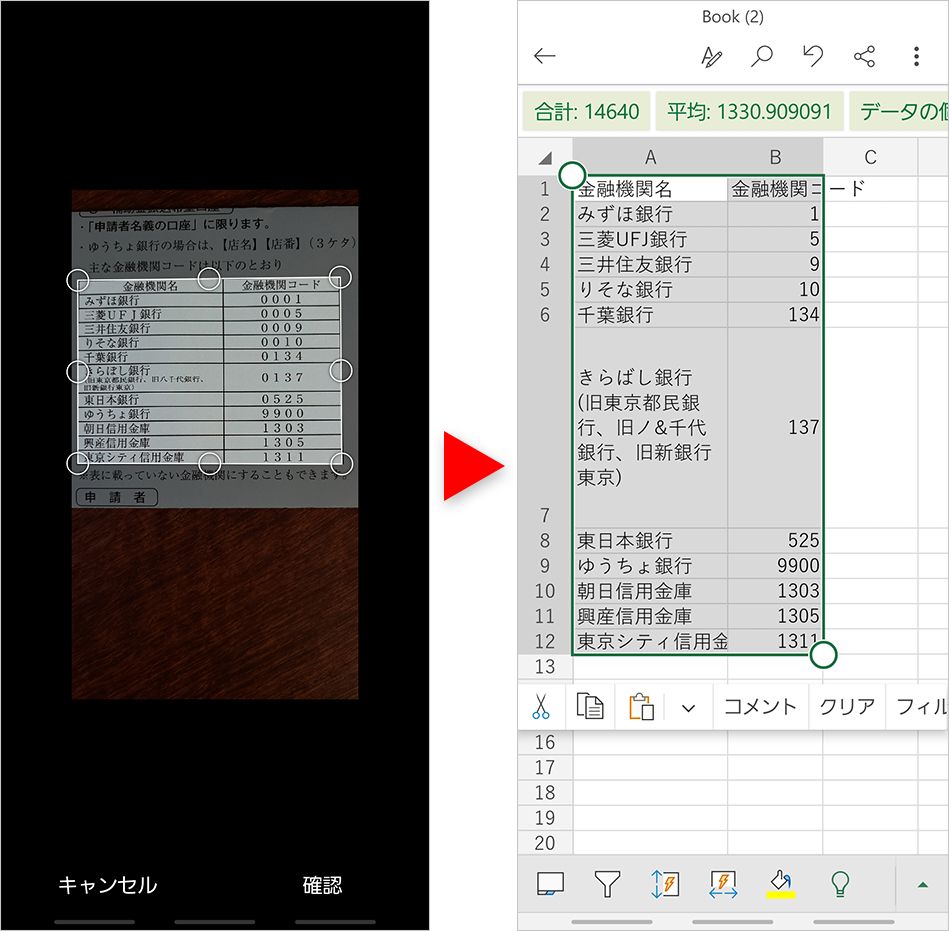Viewport: 949px width, 931px height.
Task: Grab the bottom-right selection handle near 1311
Action: (x=823, y=654)
